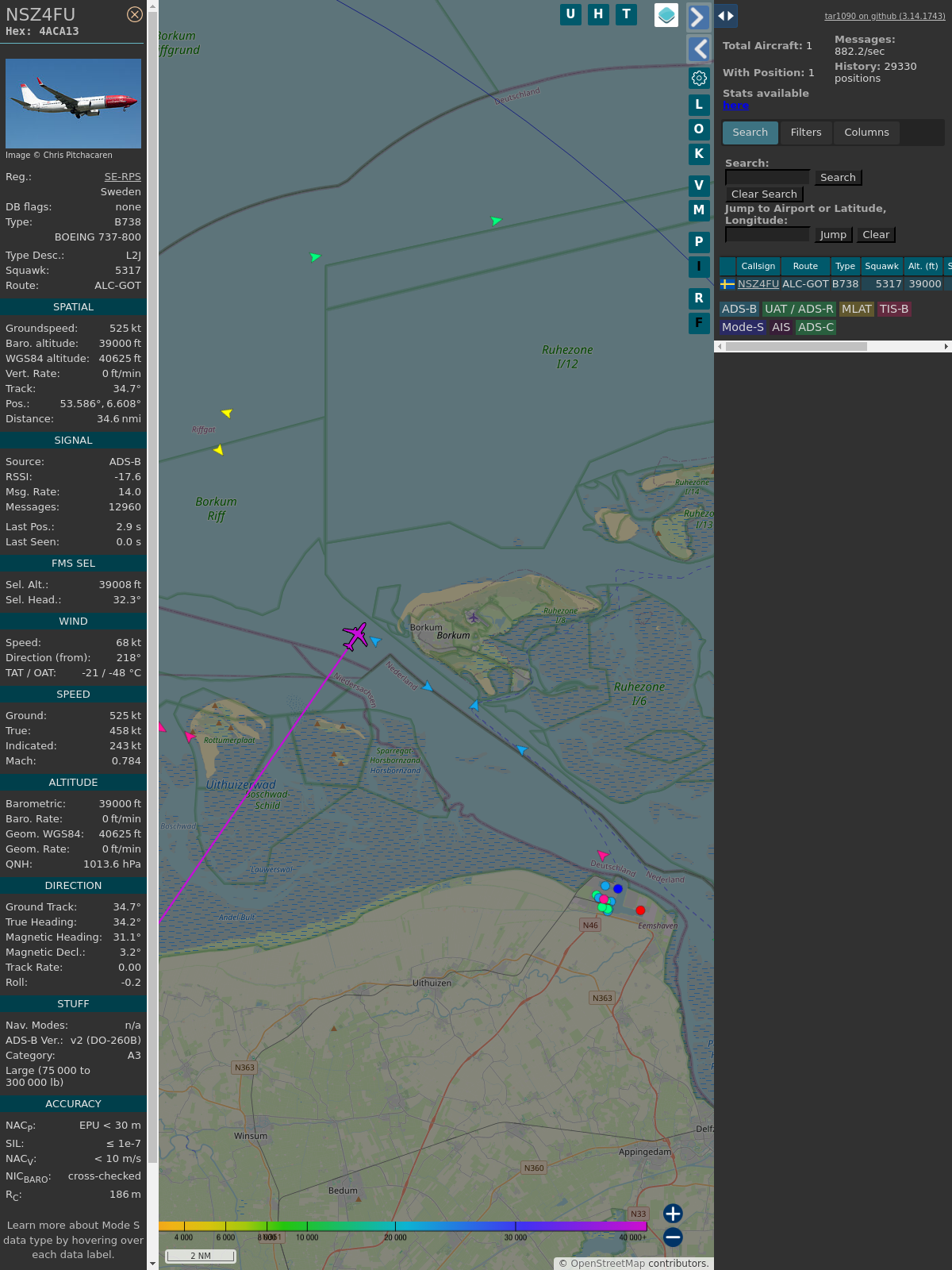Click the Norwegian 737 aircraft photo
Image resolution: width=952 pixels, height=1270 pixels.
click(x=73, y=103)
